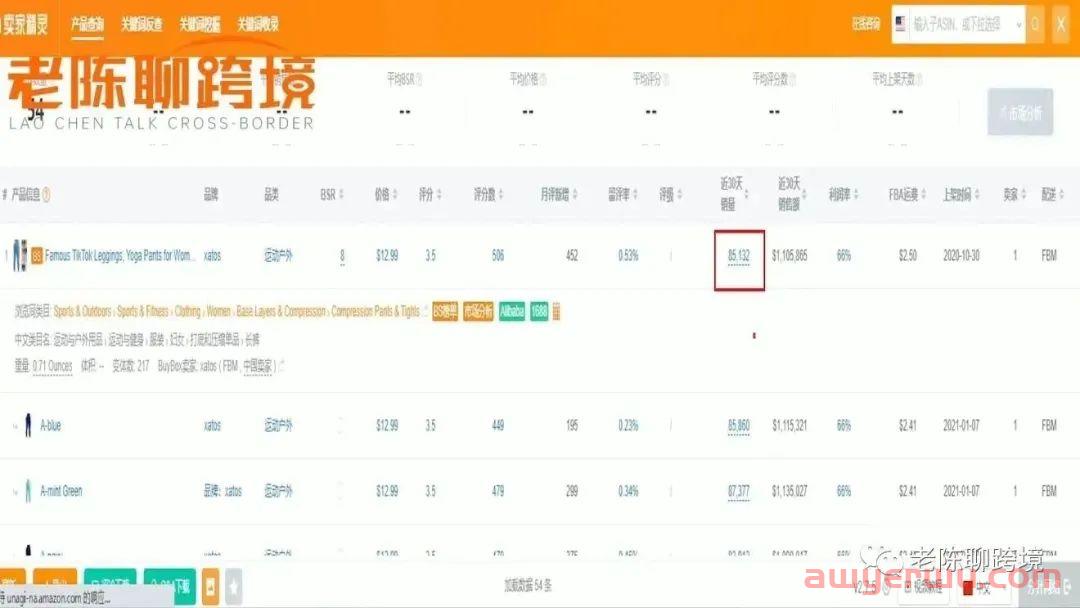Click the 中国卖家 seller link

258,366
